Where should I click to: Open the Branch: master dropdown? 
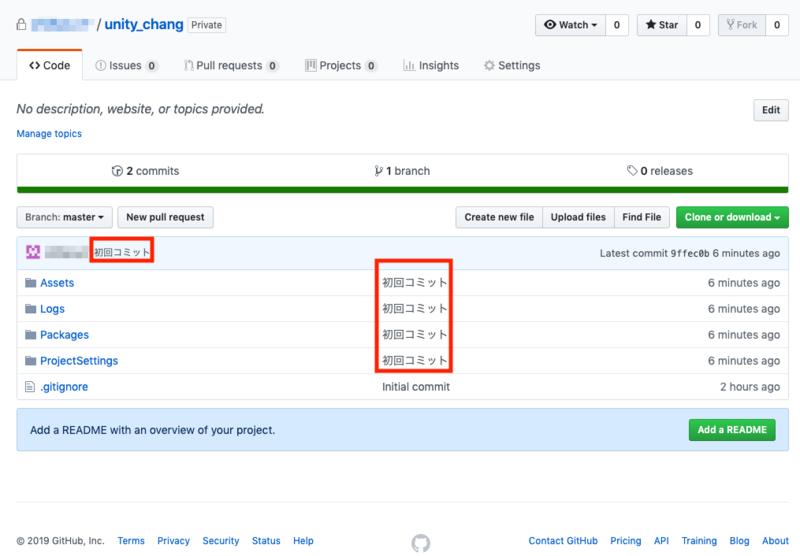(65, 217)
